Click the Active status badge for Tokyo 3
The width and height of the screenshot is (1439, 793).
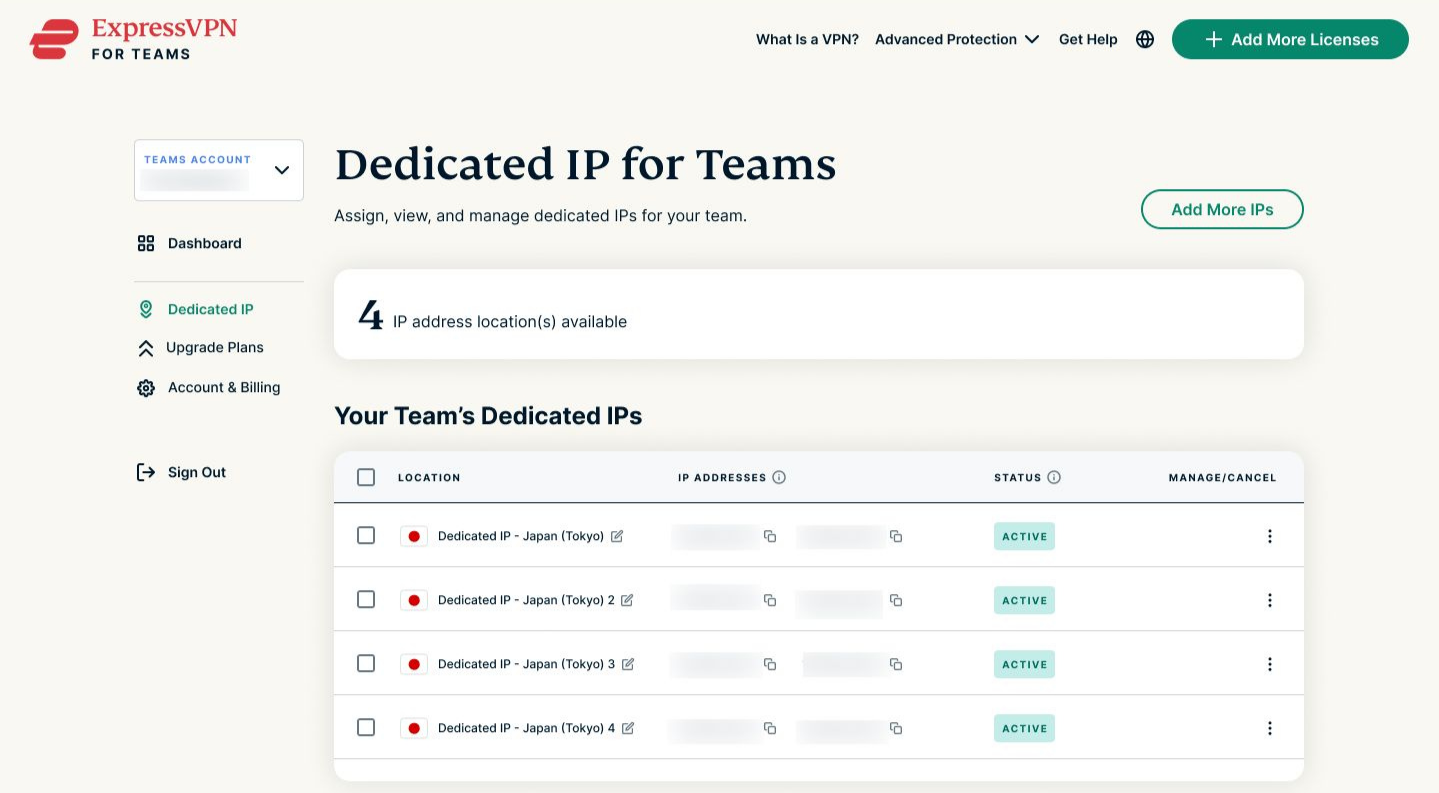click(x=1024, y=664)
